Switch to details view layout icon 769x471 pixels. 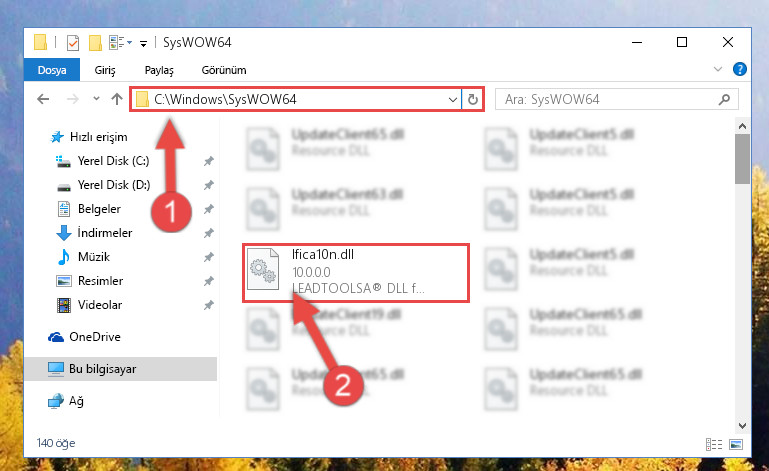click(x=714, y=445)
